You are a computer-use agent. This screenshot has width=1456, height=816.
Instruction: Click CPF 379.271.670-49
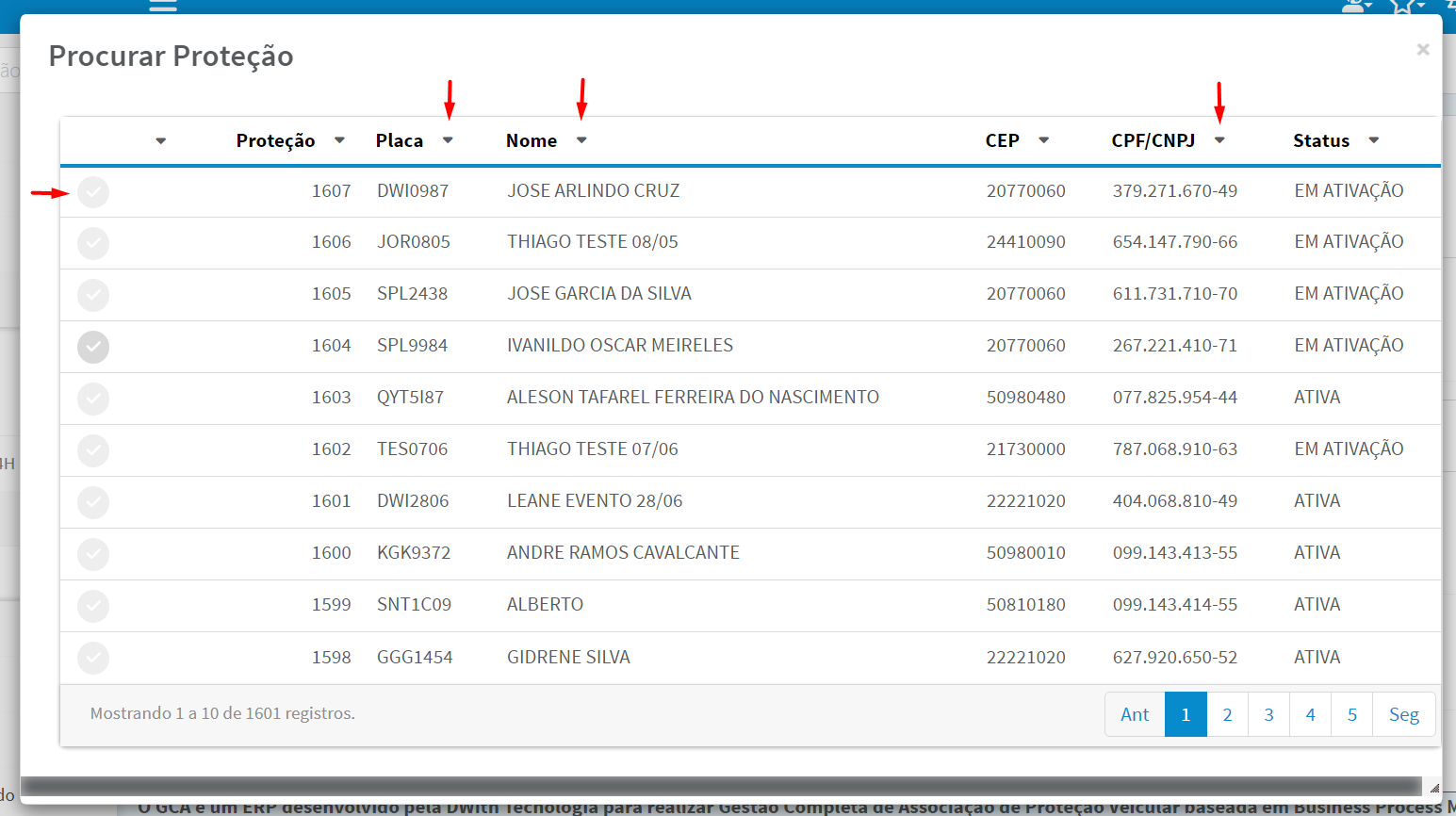[x=1175, y=191]
